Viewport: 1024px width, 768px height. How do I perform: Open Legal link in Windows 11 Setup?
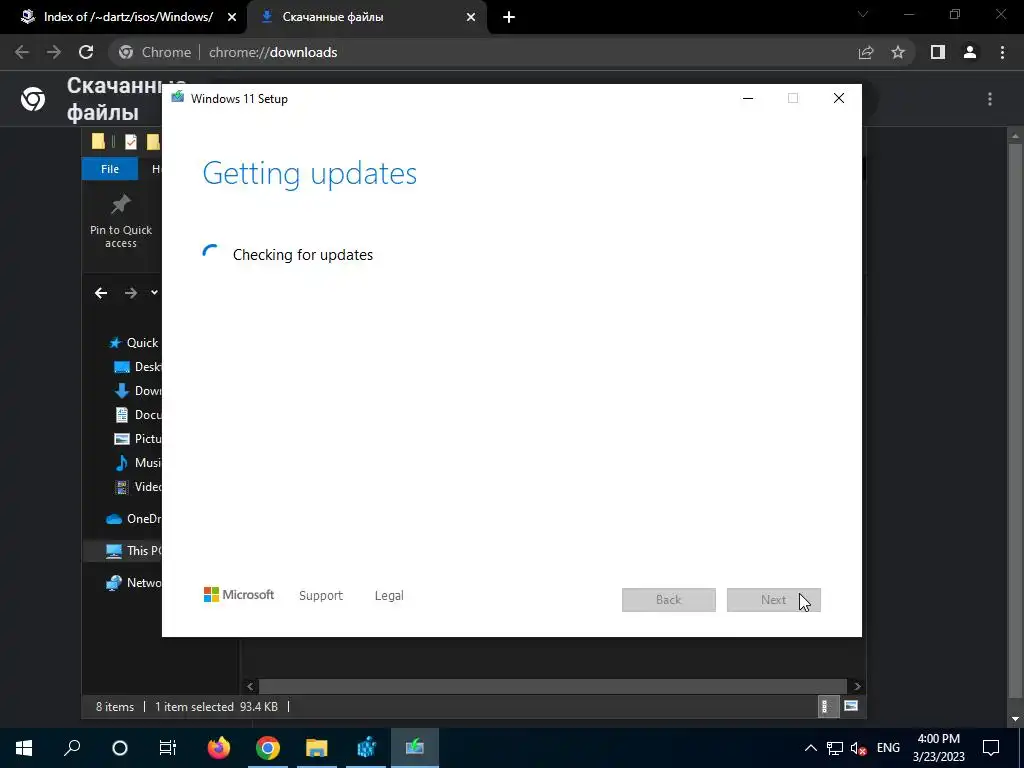click(x=389, y=596)
